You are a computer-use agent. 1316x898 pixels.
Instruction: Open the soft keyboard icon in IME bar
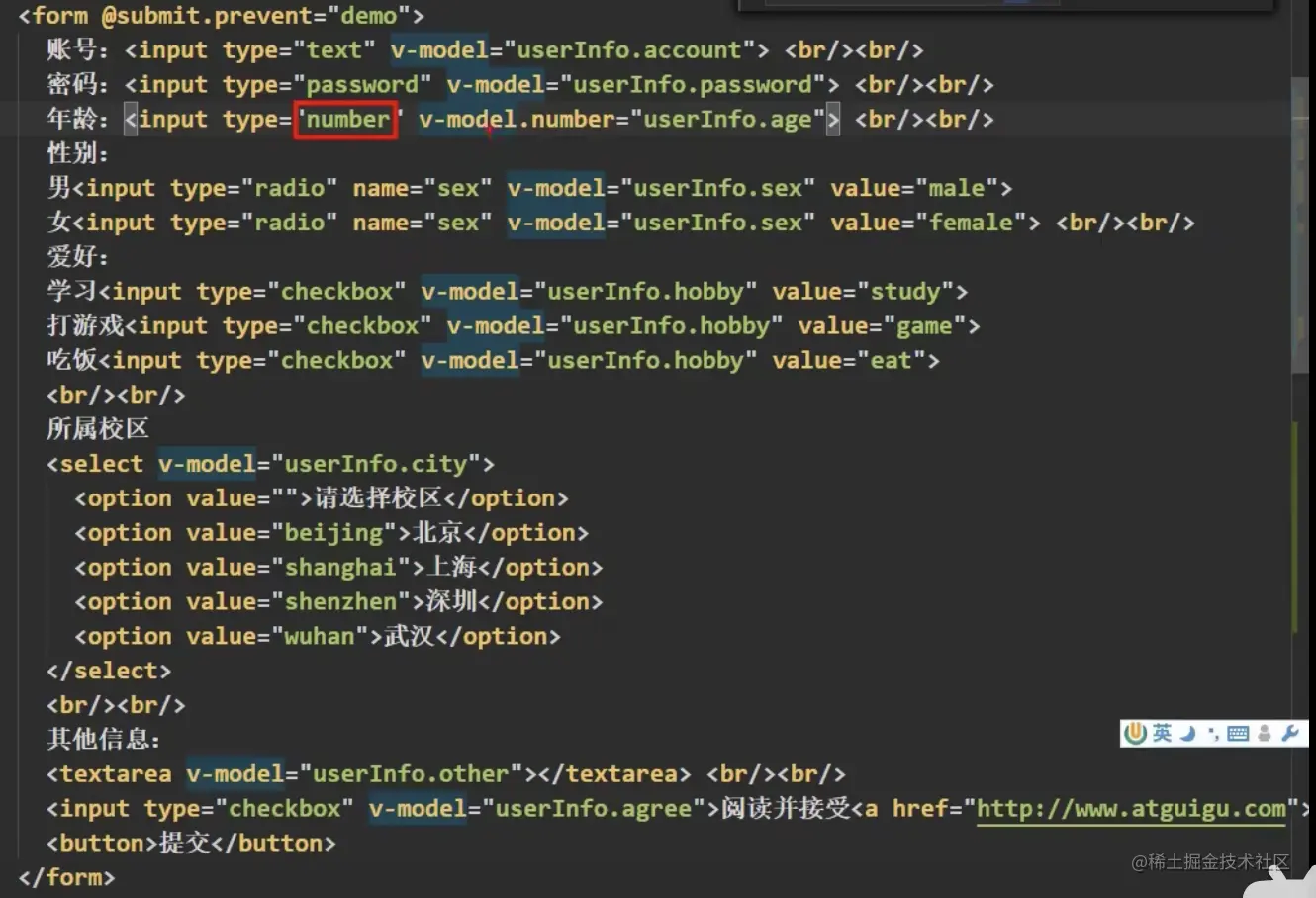pos(1238,734)
